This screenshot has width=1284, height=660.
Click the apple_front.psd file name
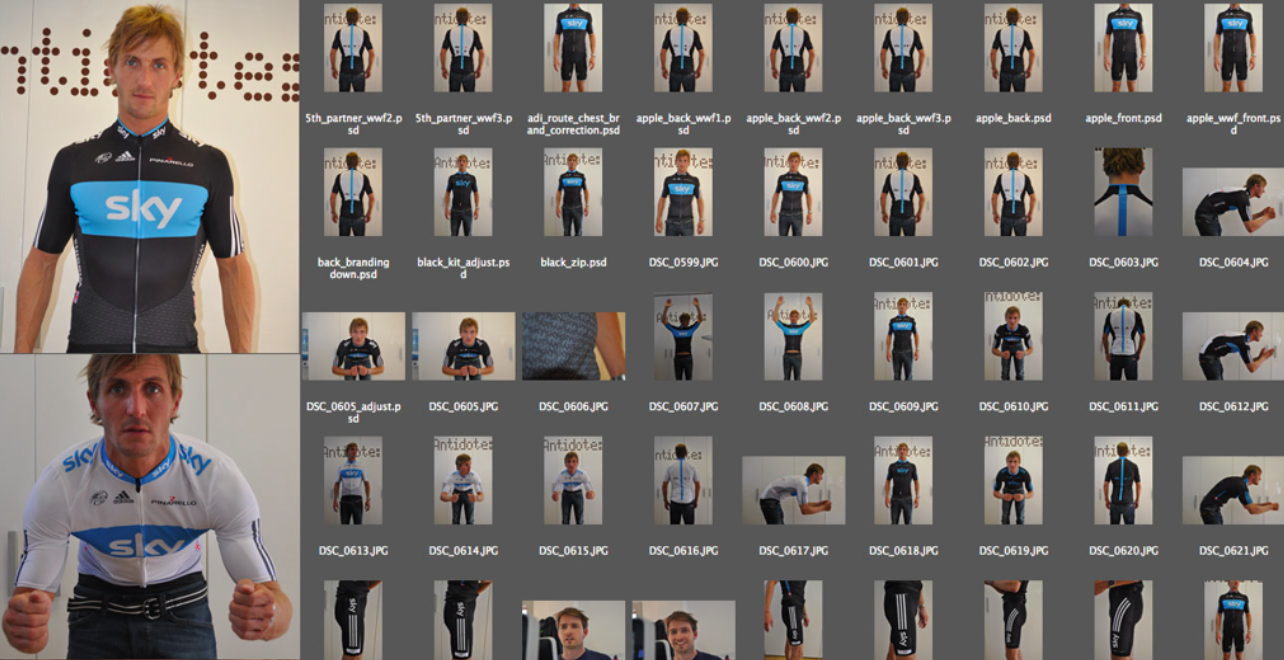(x=1123, y=118)
